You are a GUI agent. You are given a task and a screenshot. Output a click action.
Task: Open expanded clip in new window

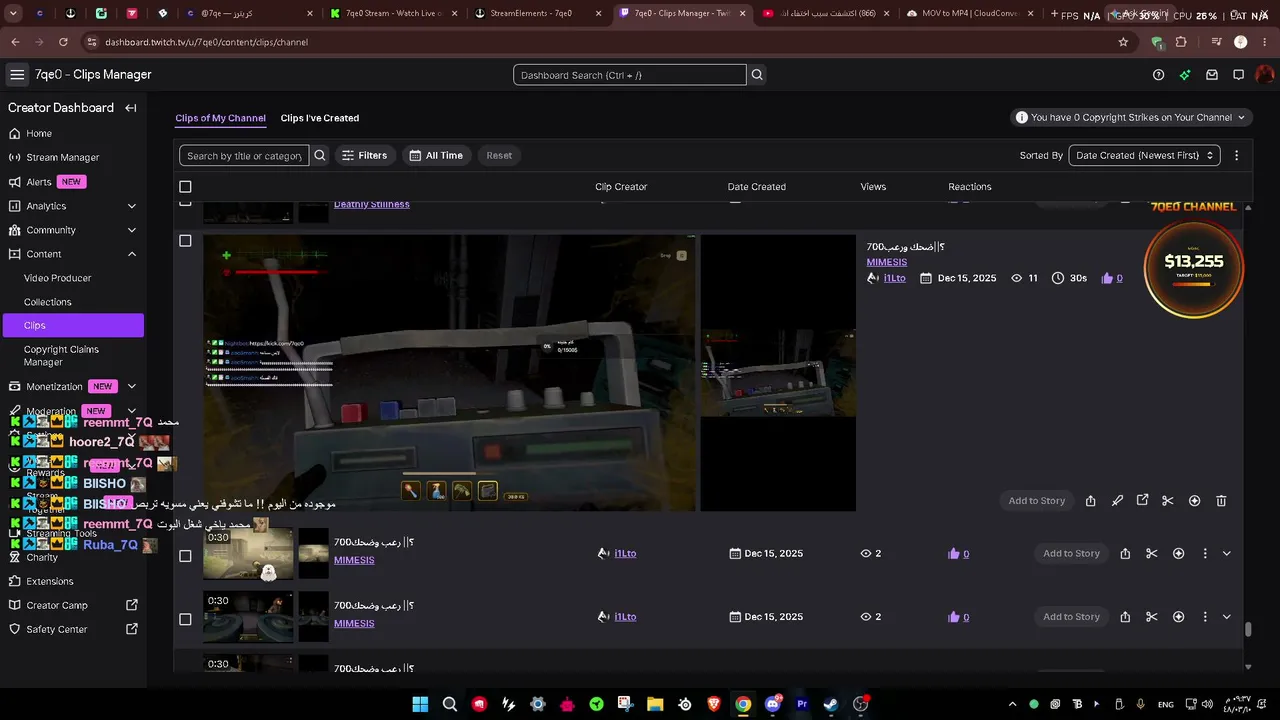pyautogui.click(x=1142, y=501)
